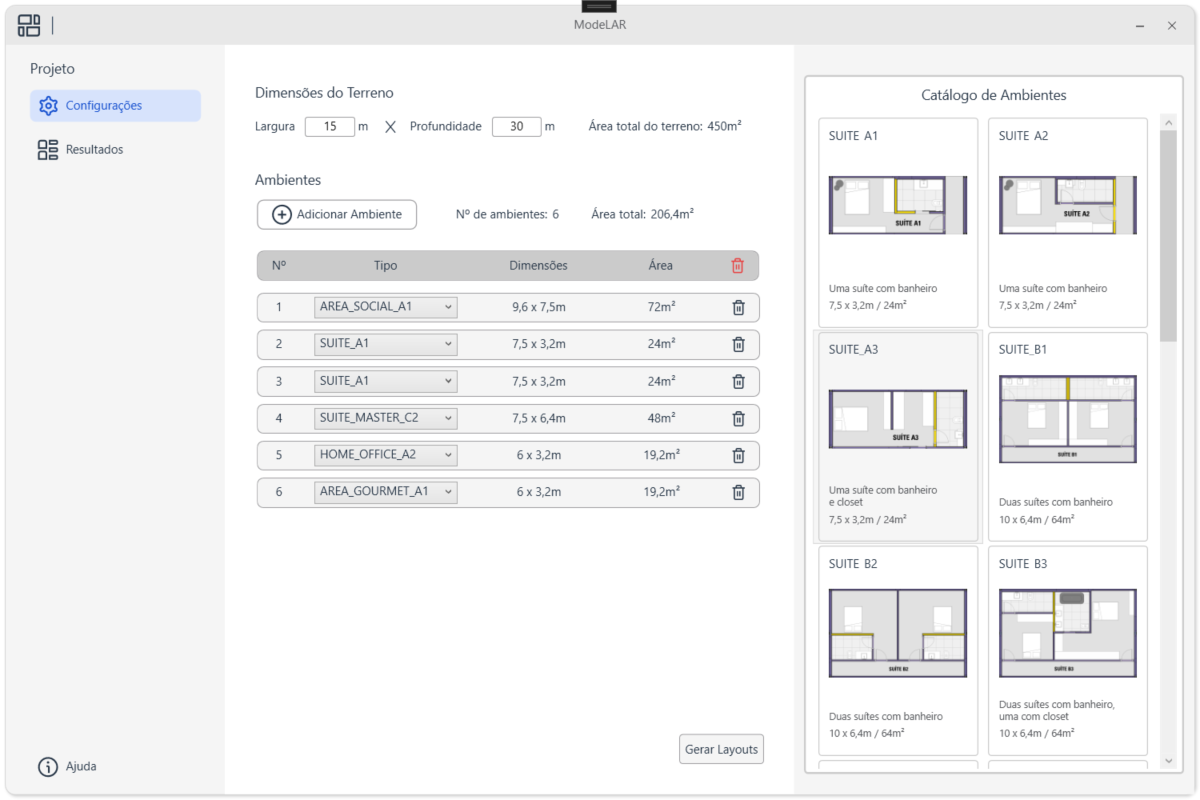Viewport: 1200px width, 800px height.
Task: Delete the HOME_OFFICE_A2 row trash icon
Action: 738,456
